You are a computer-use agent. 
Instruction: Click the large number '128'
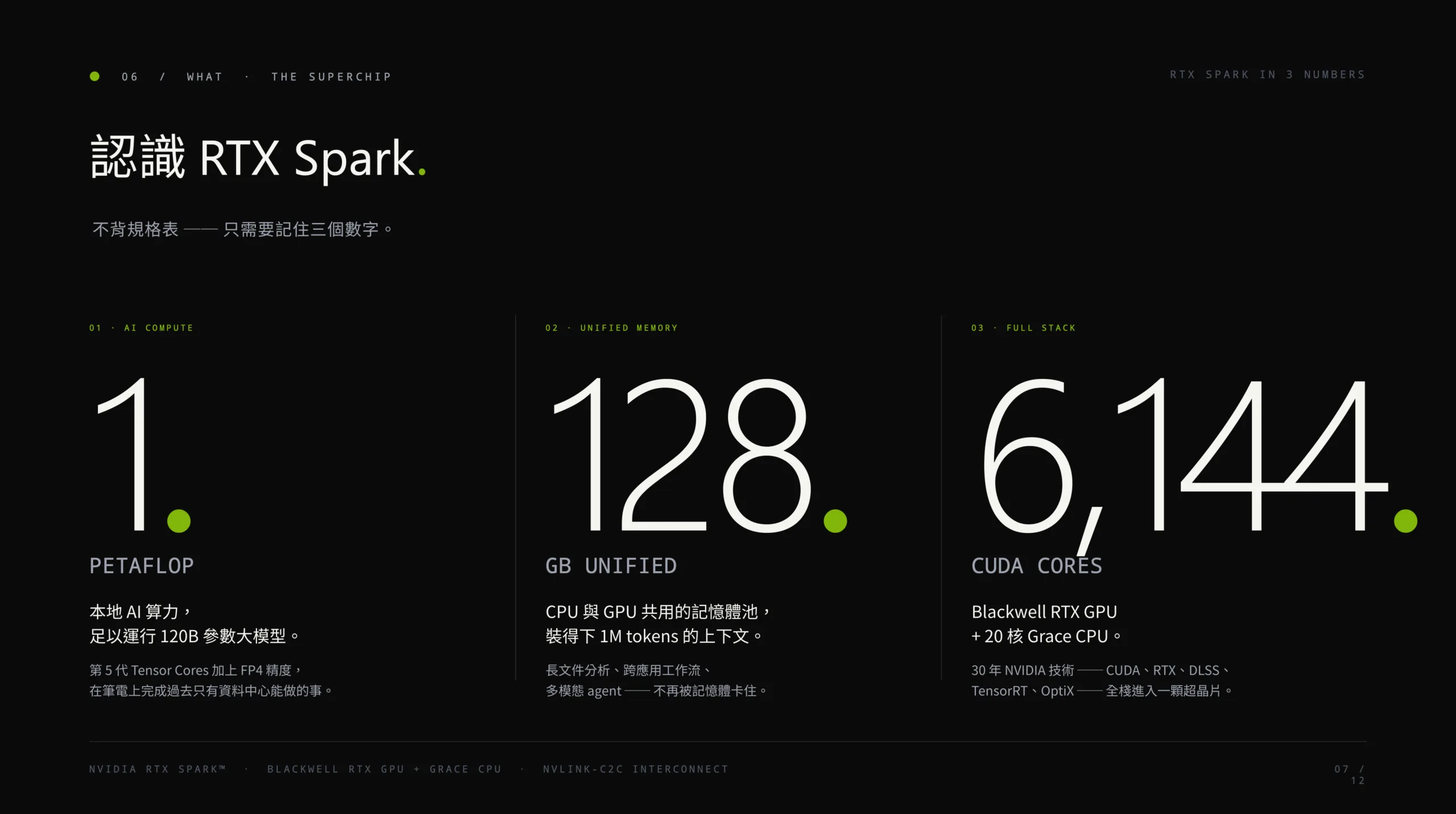(x=681, y=454)
